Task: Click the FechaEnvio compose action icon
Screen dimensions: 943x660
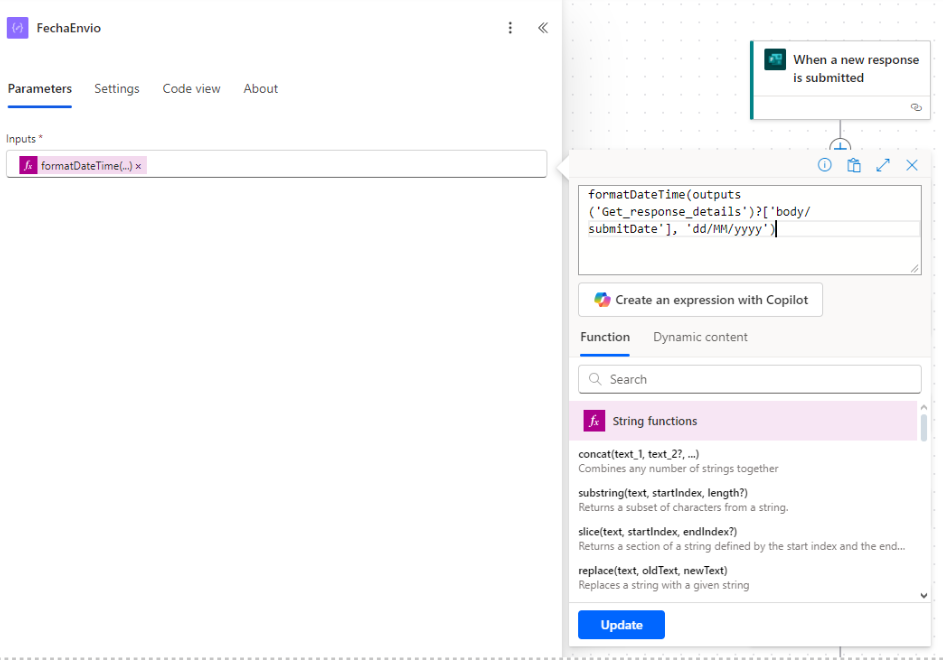Action: point(17,28)
